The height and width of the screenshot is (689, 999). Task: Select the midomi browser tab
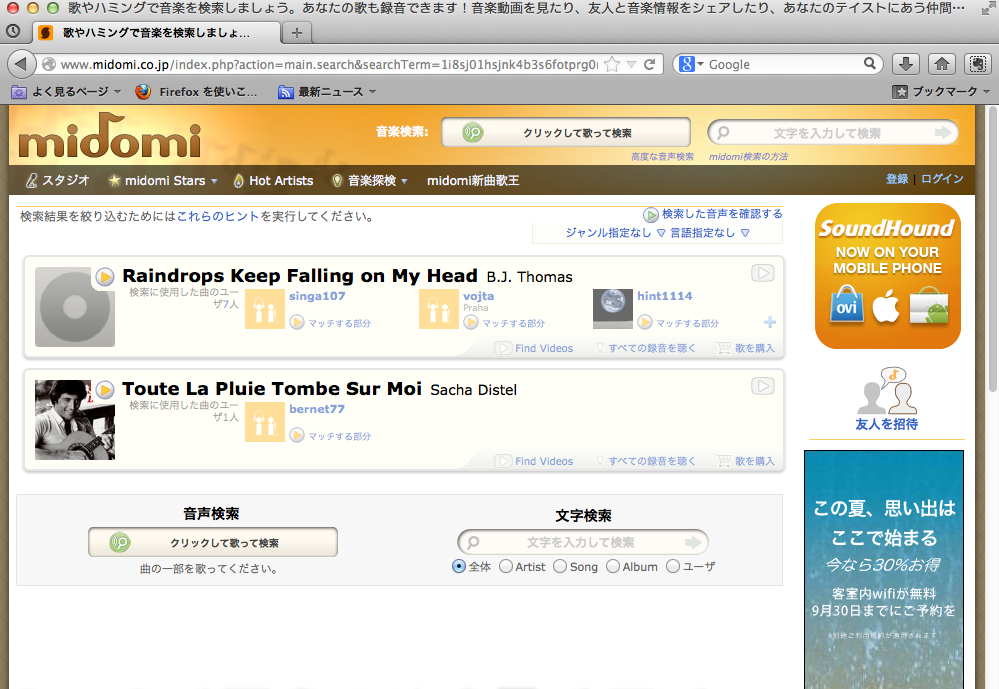pyautogui.click(x=157, y=33)
